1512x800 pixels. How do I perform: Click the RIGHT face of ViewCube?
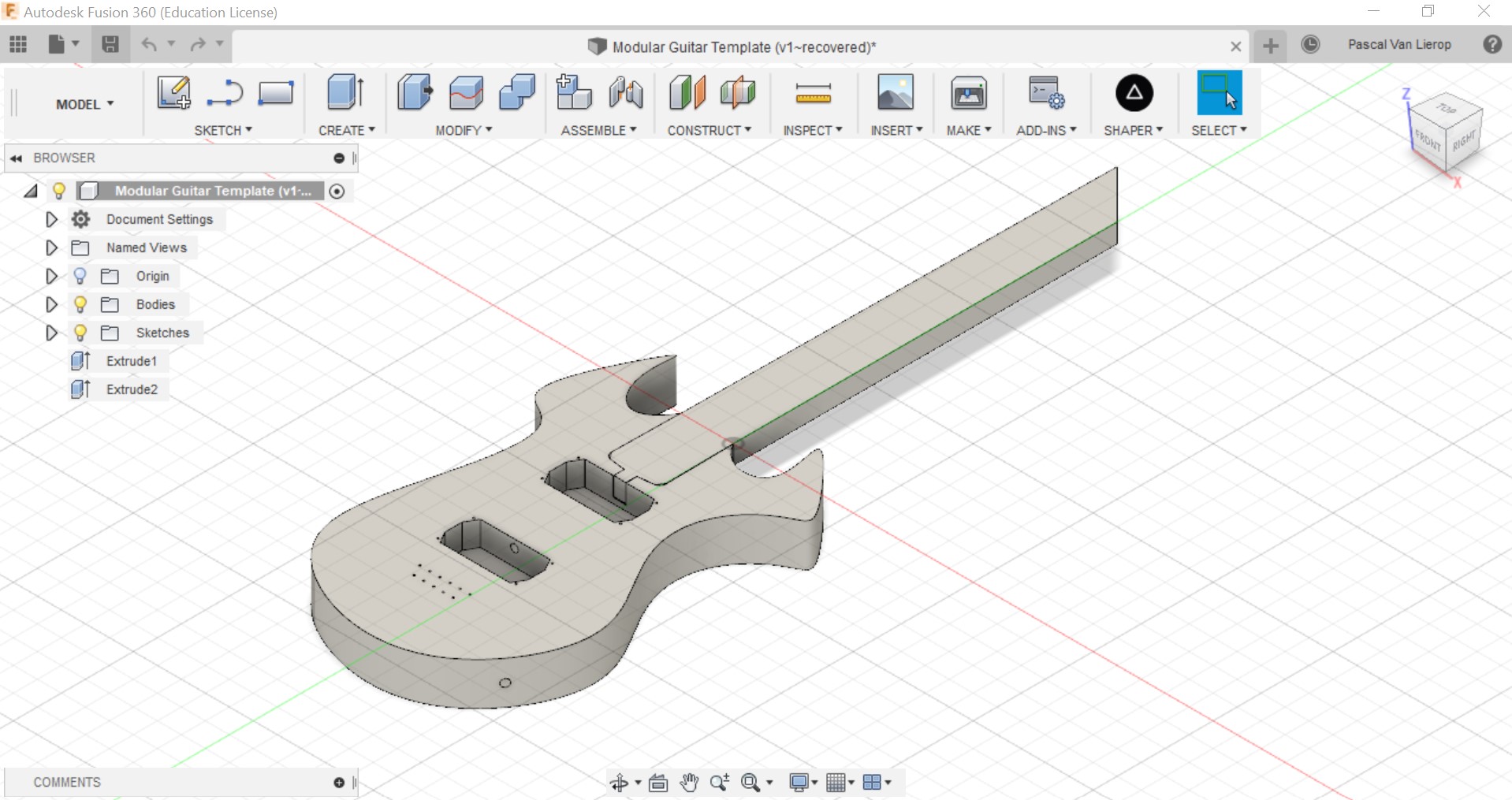coord(1464,140)
